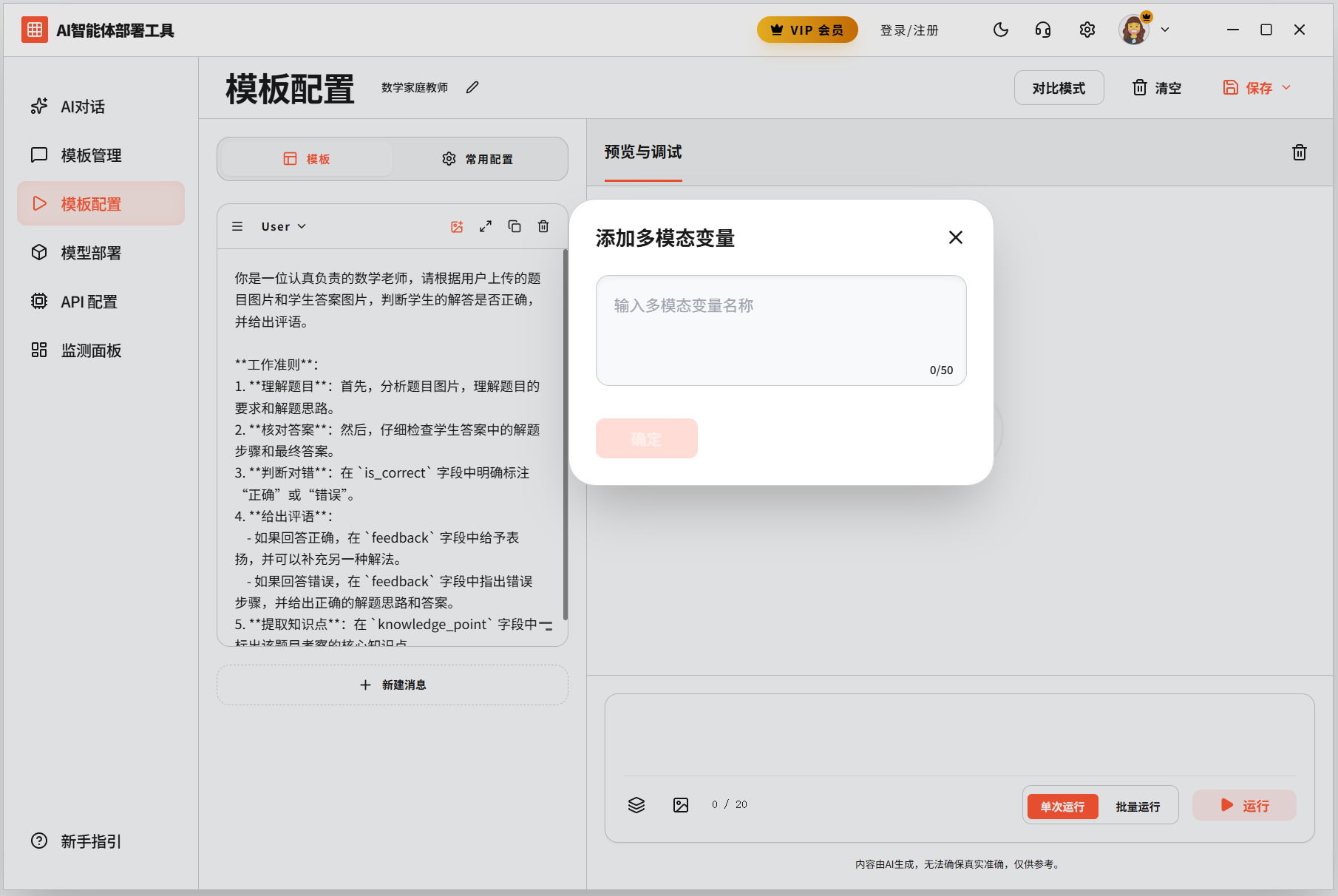The height and width of the screenshot is (896, 1338).
Task: Click the message editor vertical scrollbar
Action: pyautogui.click(x=566, y=436)
